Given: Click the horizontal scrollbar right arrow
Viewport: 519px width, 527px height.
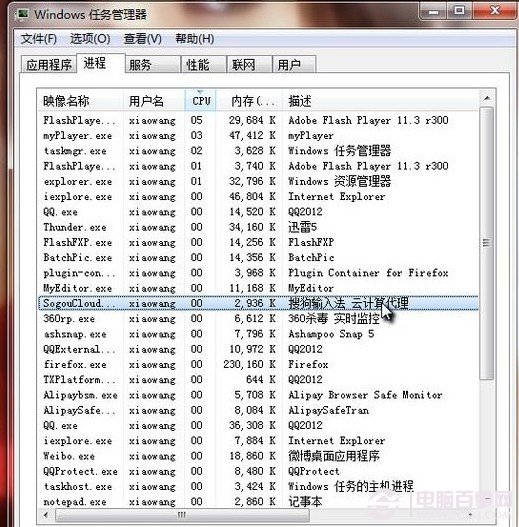Looking at the screenshot, I should 471,515.
